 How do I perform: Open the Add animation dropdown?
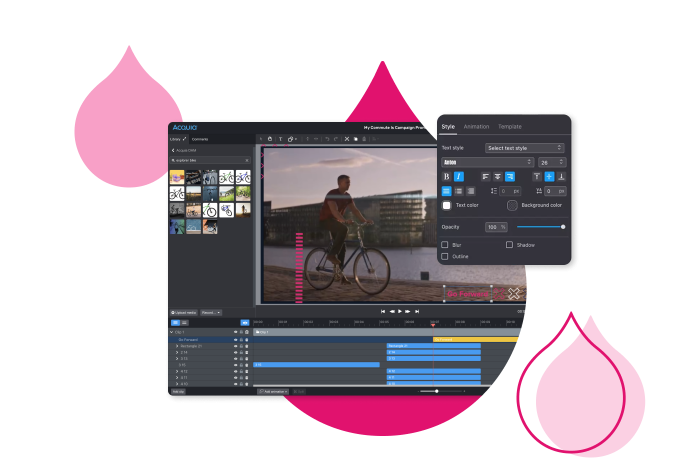click(x=273, y=392)
